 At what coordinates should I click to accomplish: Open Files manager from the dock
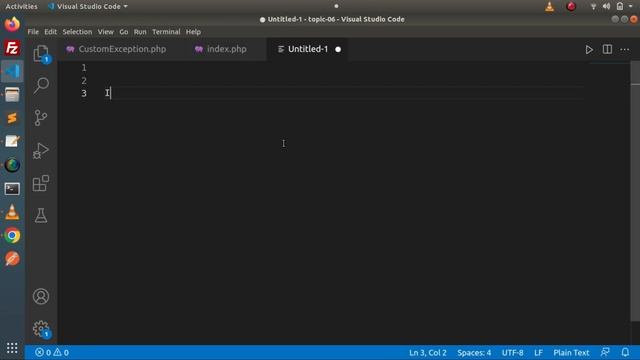click(12, 95)
